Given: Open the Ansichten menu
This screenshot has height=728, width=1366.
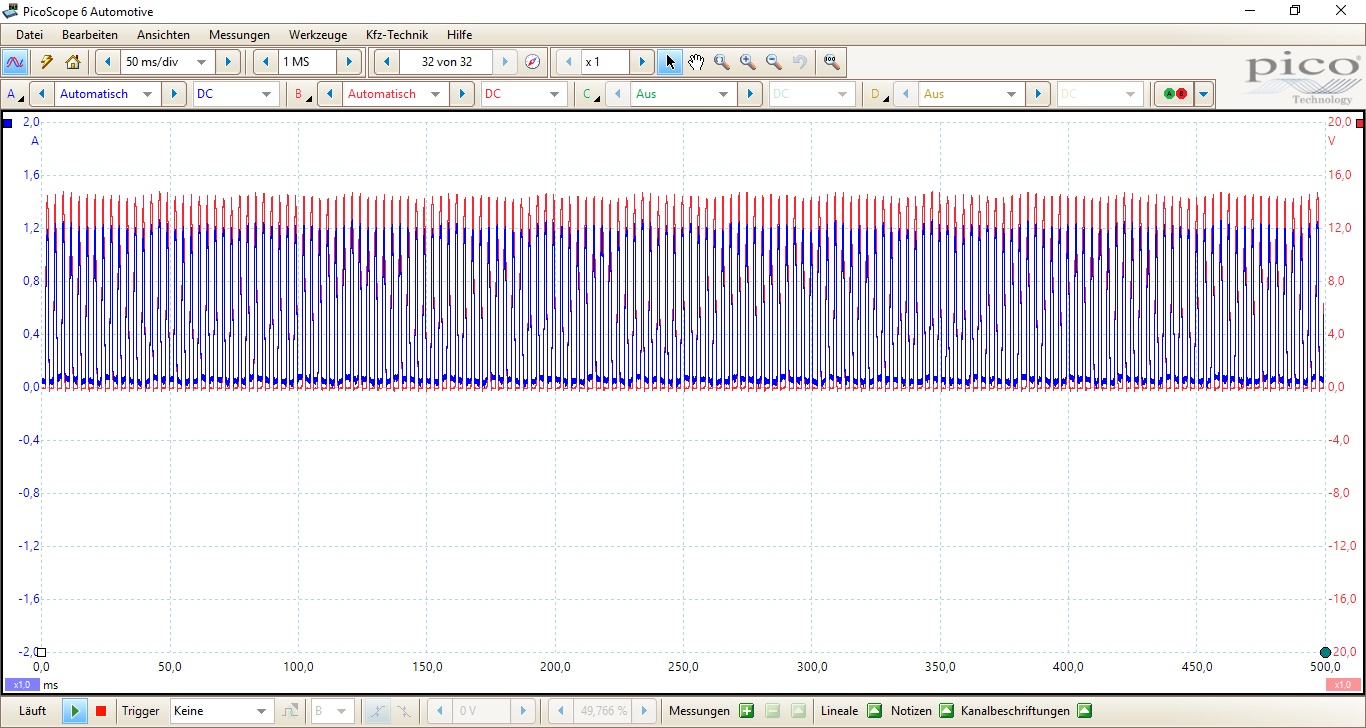Looking at the screenshot, I should coord(163,35).
